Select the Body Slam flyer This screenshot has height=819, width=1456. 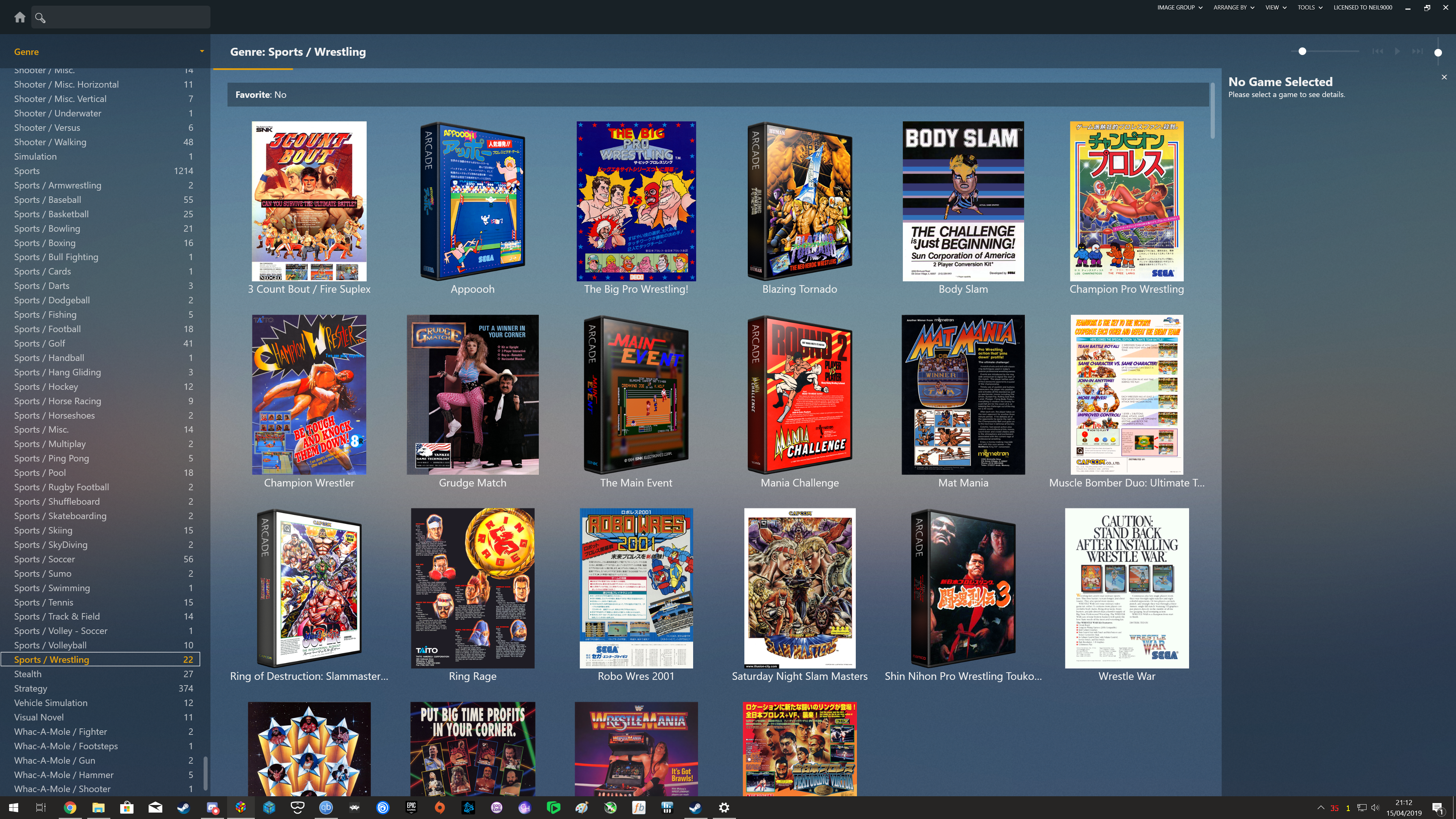963,201
